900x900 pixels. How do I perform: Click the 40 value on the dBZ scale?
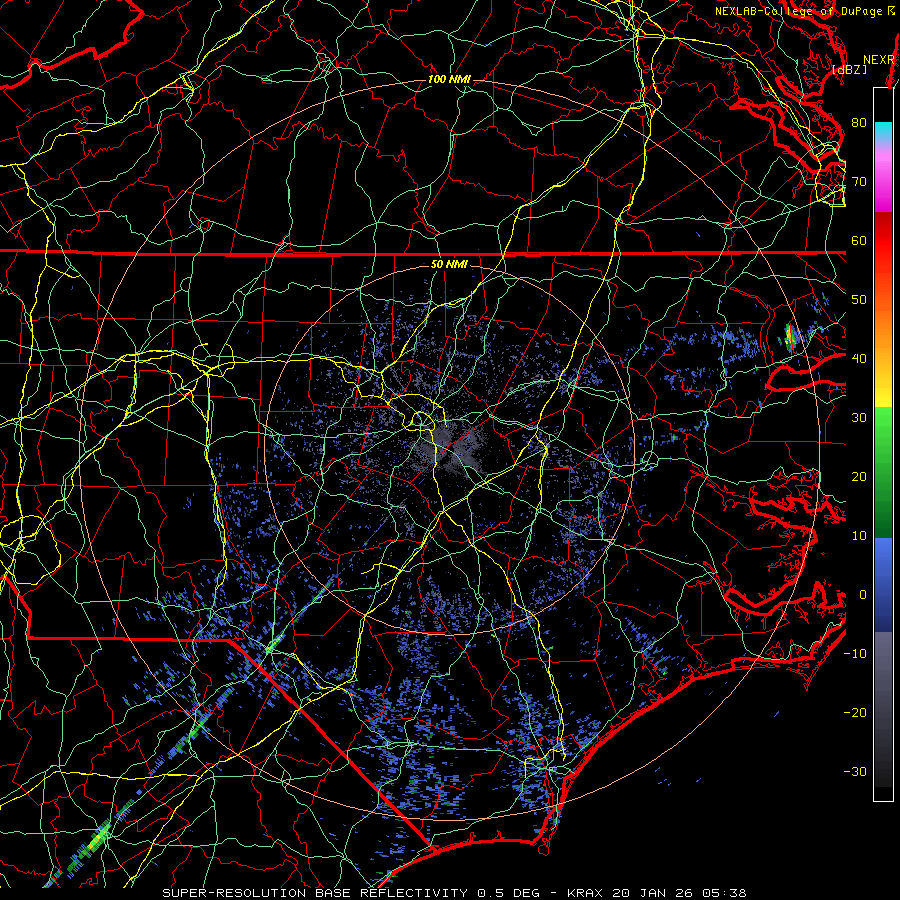tap(859, 359)
